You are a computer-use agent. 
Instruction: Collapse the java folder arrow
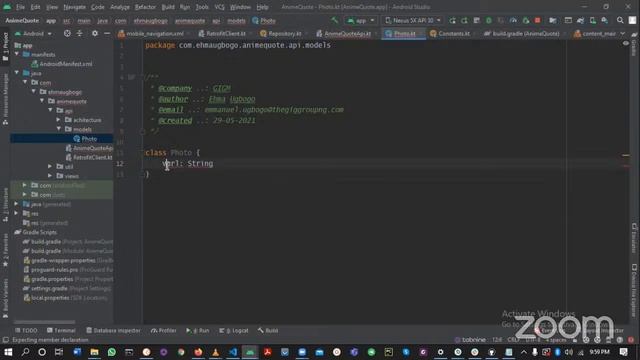17,73
